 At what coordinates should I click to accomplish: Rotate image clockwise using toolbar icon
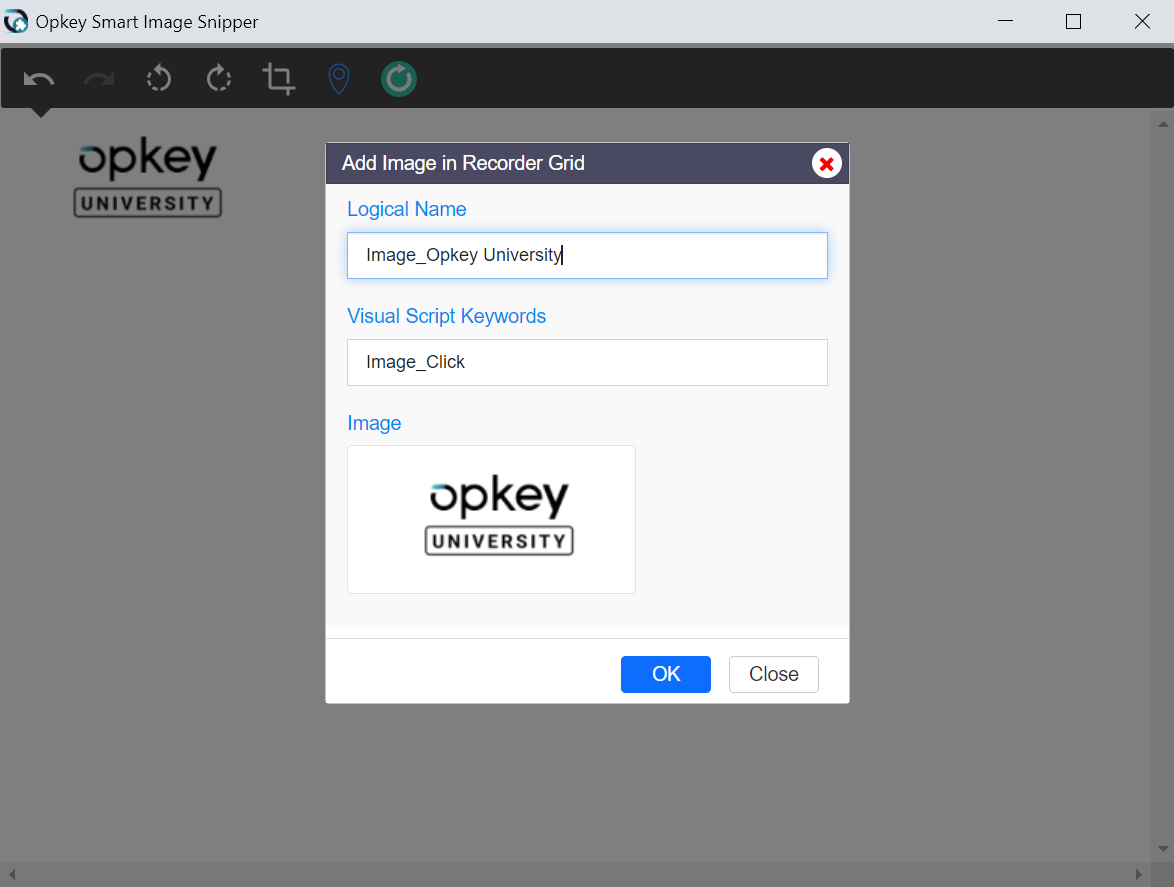pyautogui.click(x=219, y=79)
